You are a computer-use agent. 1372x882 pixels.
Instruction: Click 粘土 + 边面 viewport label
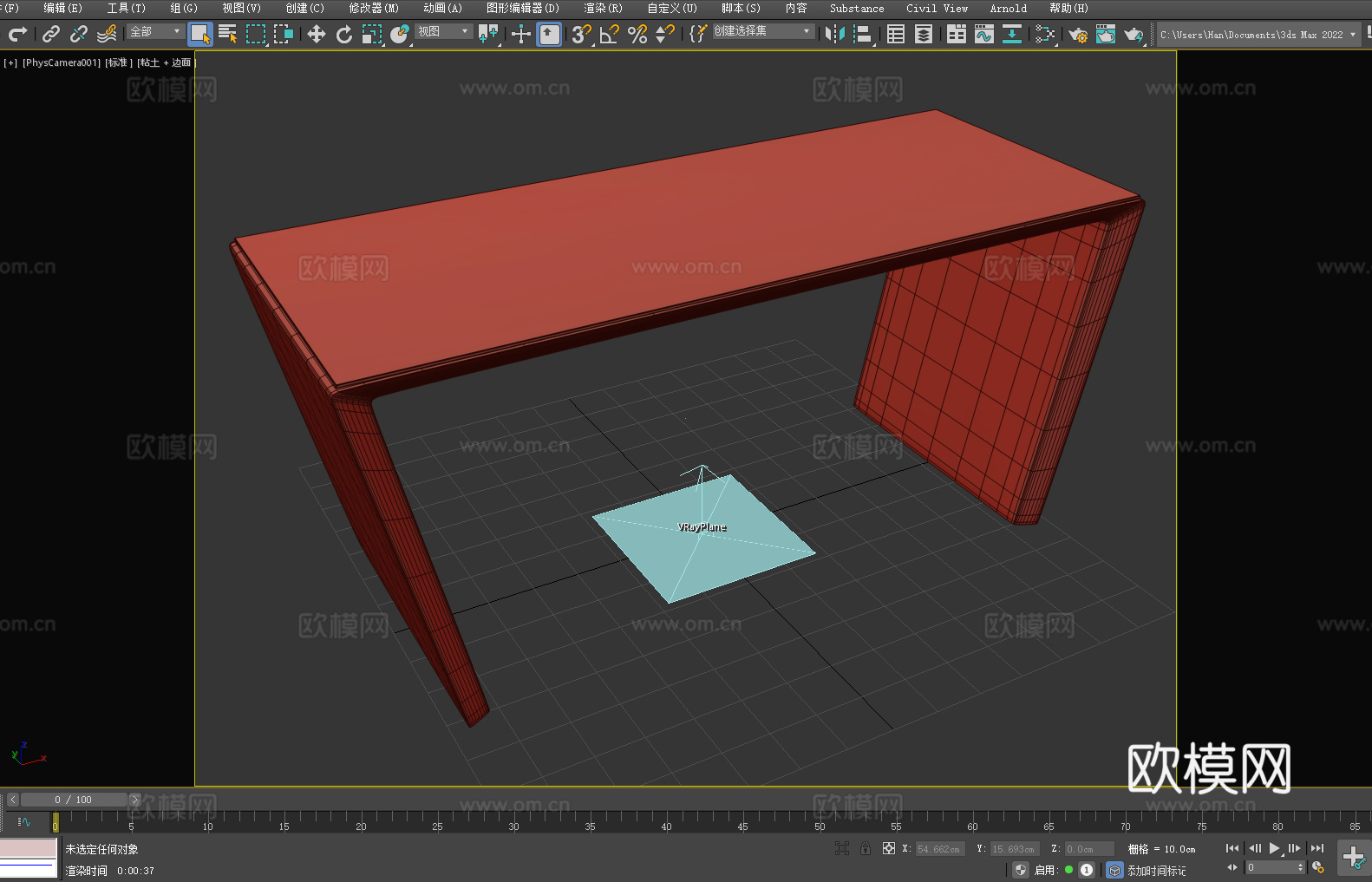click(x=166, y=62)
